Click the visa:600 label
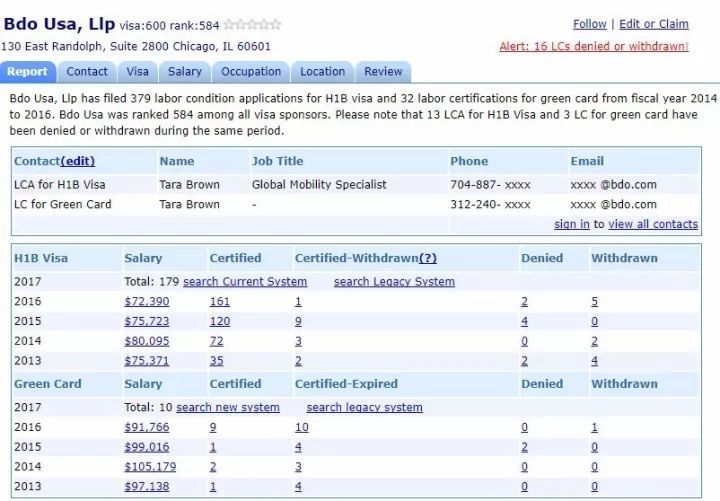Screen dimensions: 720x501 pyautogui.click(x=142, y=25)
